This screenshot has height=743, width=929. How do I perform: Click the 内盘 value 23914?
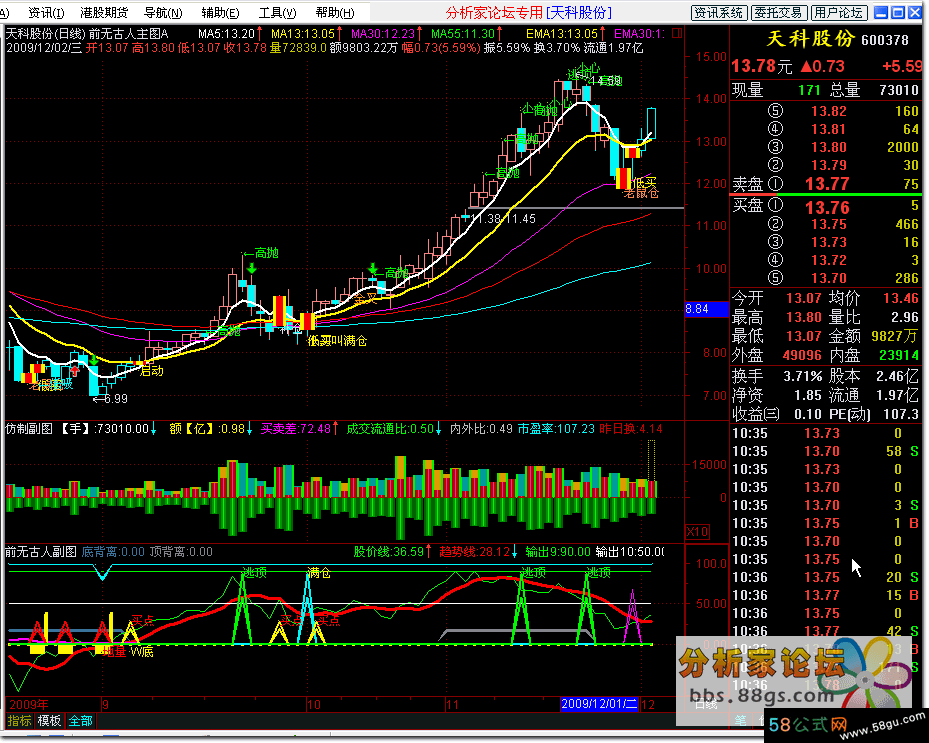tap(899, 355)
